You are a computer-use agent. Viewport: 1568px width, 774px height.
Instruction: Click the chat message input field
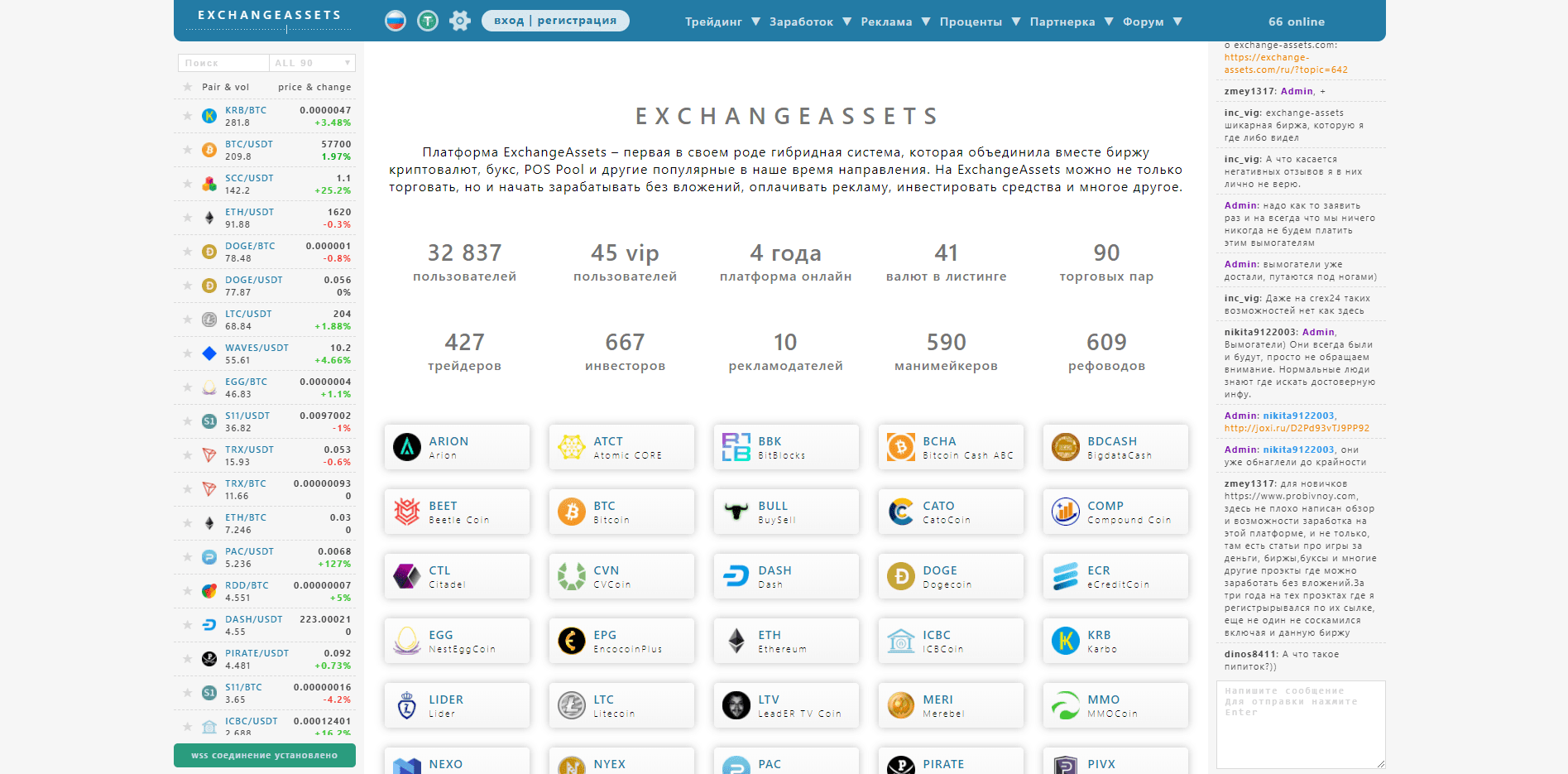point(1299,724)
